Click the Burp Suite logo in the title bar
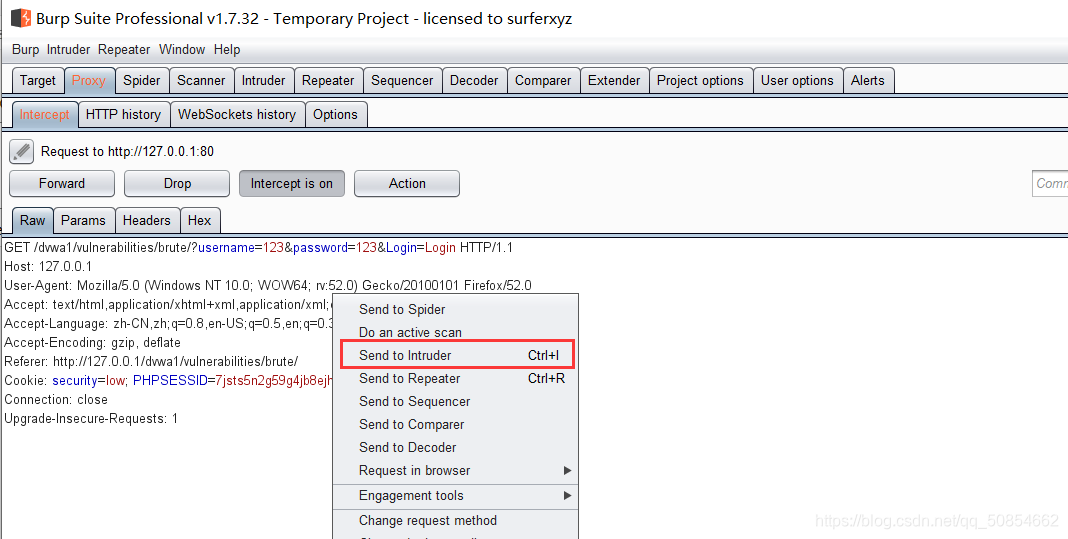 point(20,18)
